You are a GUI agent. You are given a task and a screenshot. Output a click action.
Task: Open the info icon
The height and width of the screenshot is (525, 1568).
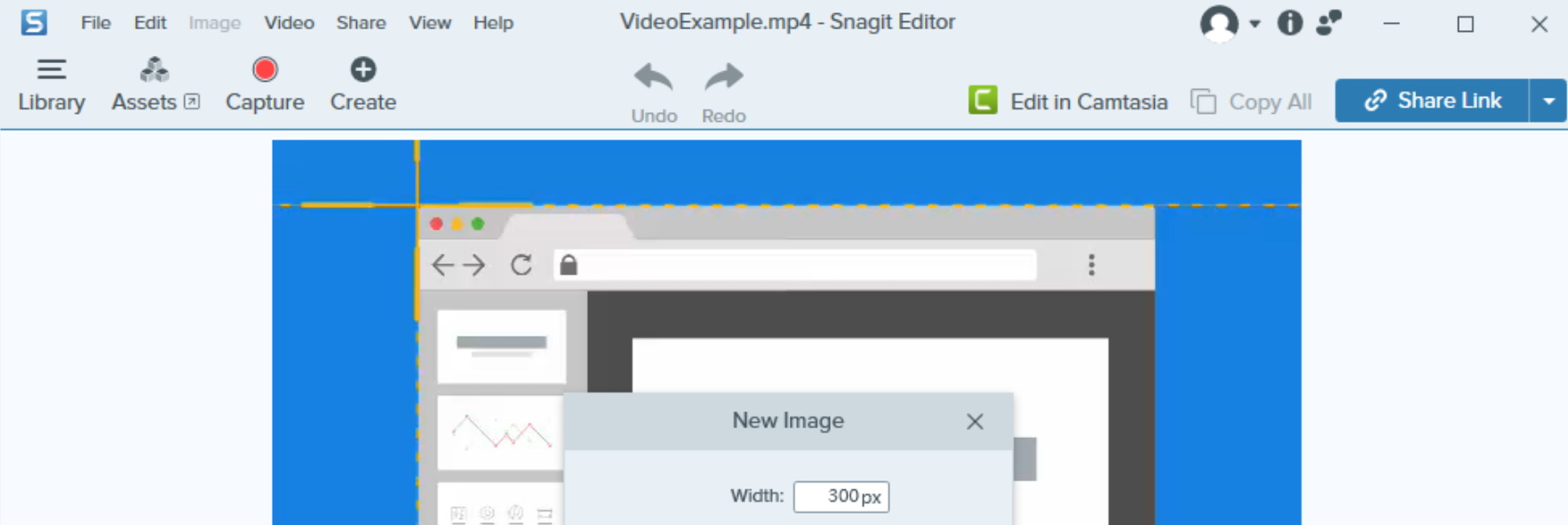coord(1289,22)
